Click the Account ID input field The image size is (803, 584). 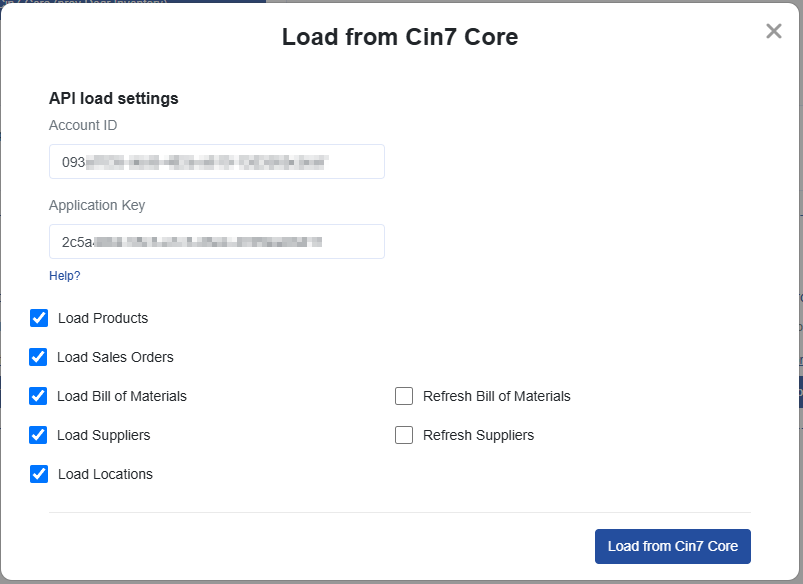click(x=216, y=161)
